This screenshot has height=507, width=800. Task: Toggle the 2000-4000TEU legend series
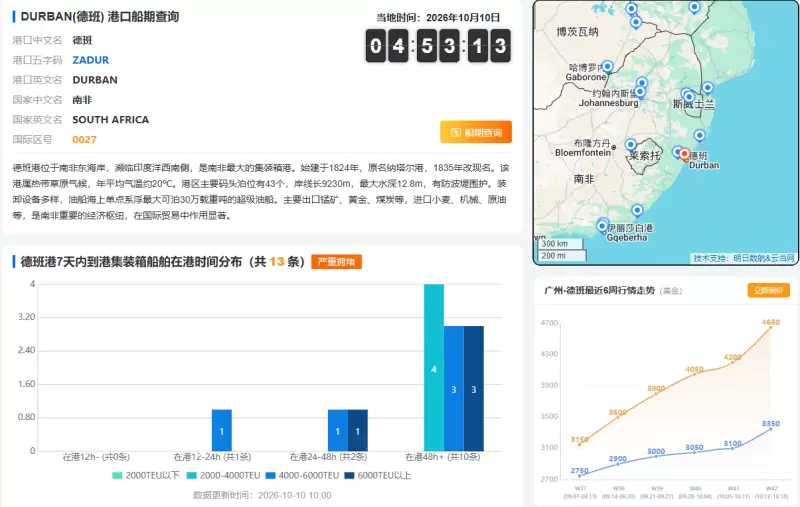click(x=223, y=475)
